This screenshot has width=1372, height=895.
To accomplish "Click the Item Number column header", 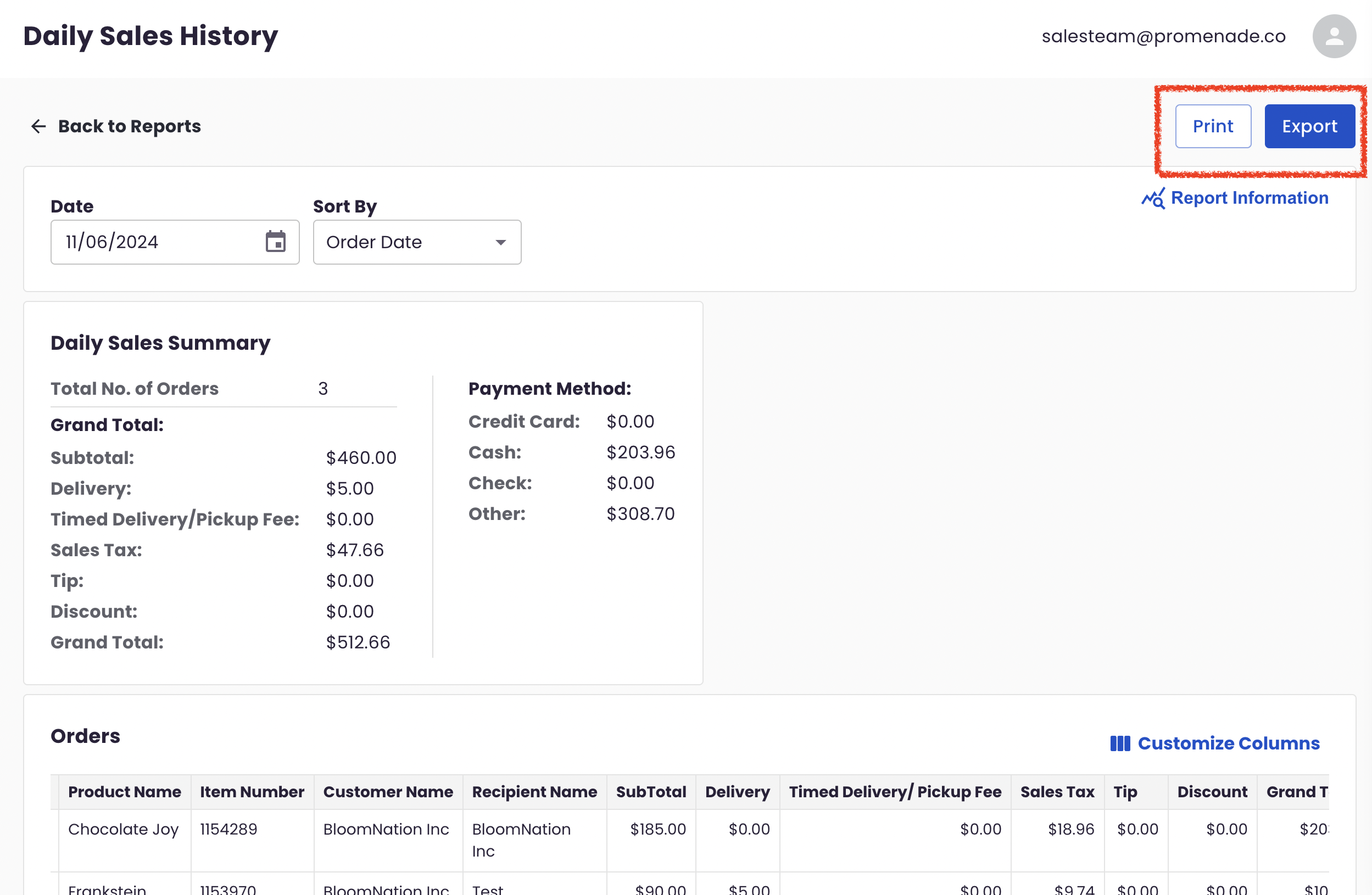I will 252,792.
